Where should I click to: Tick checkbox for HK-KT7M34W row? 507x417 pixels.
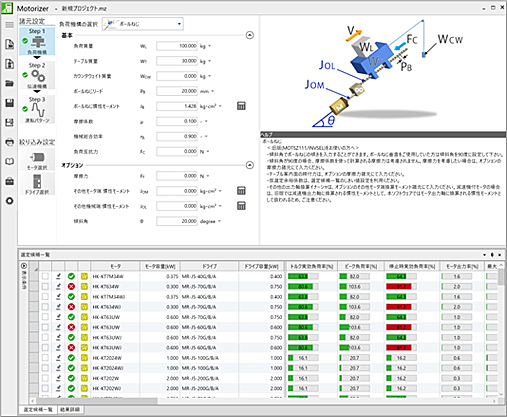point(45,276)
